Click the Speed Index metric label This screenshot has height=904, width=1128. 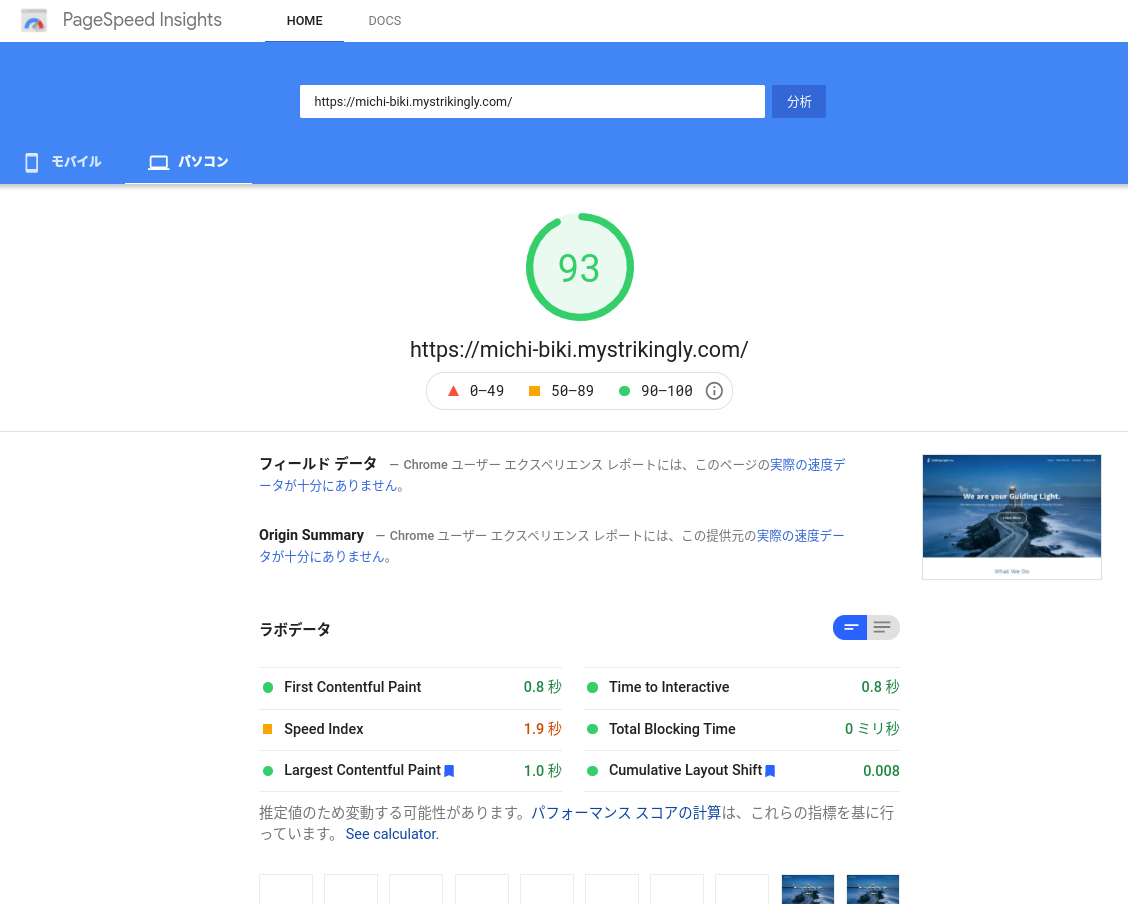click(324, 729)
